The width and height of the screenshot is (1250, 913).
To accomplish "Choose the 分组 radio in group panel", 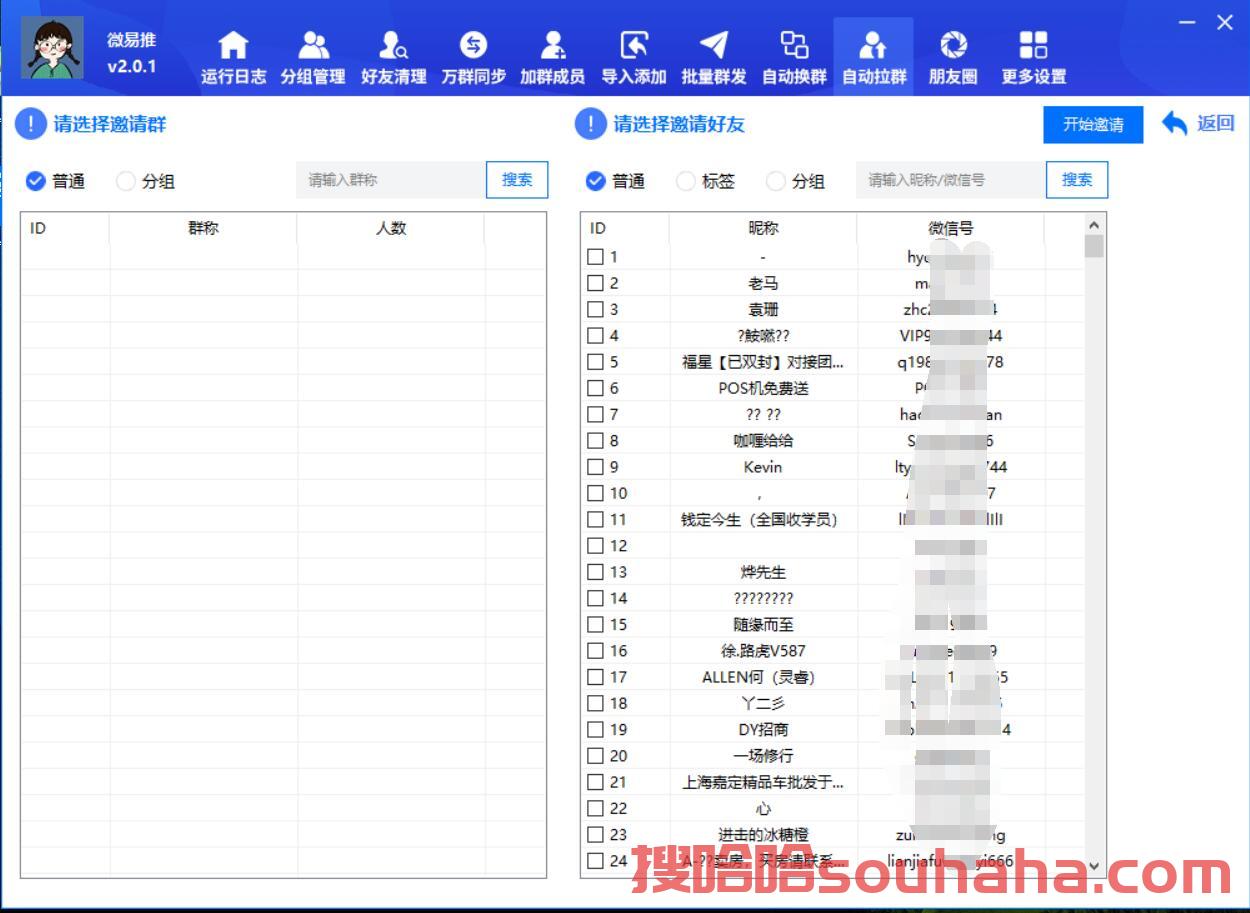I will [126, 181].
